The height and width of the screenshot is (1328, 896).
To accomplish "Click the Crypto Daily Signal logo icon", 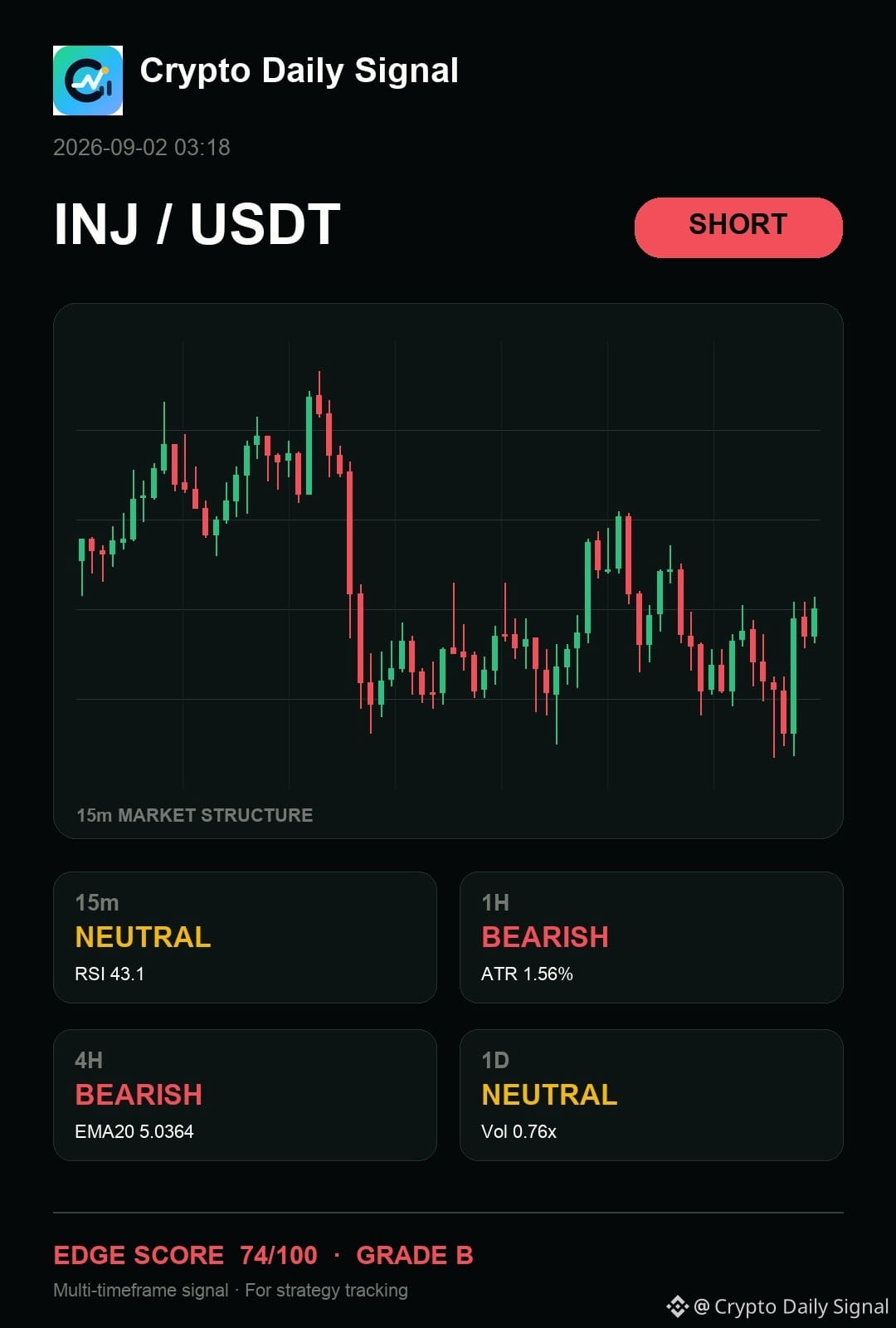I will point(88,81).
